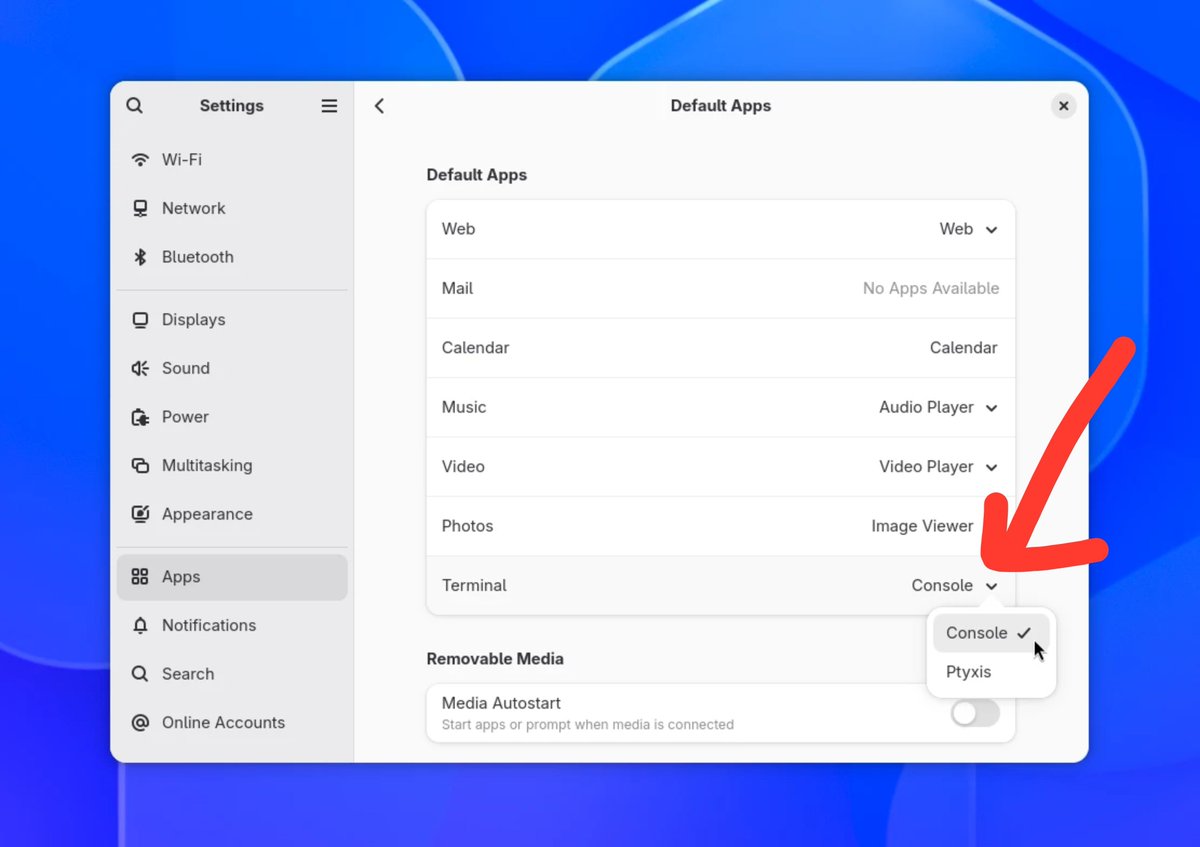This screenshot has width=1200, height=847.
Task: Click the Search magnifier icon beside Search label
Action: pyautogui.click(x=141, y=674)
